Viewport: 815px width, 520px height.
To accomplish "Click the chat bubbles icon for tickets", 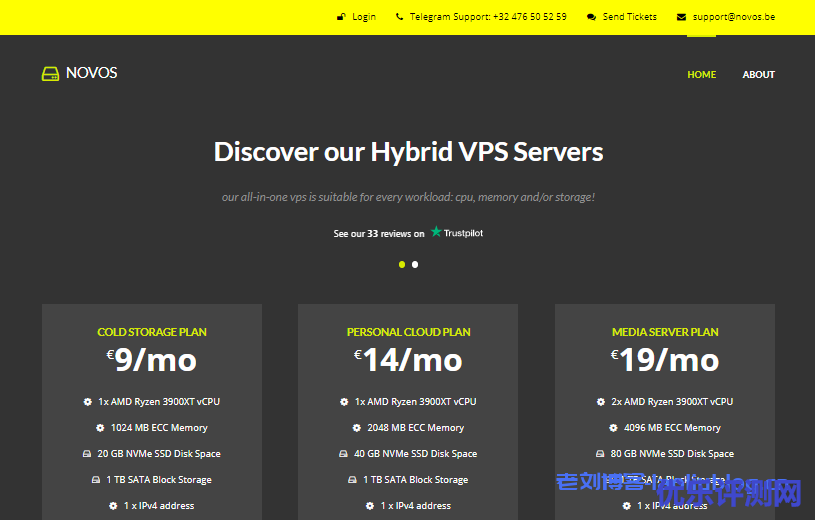I will (x=591, y=17).
